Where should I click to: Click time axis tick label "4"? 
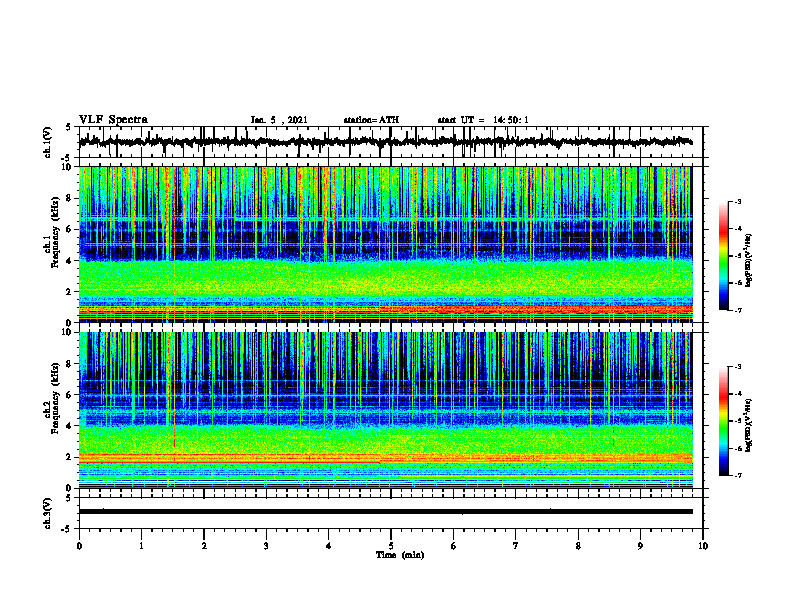click(329, 546)
